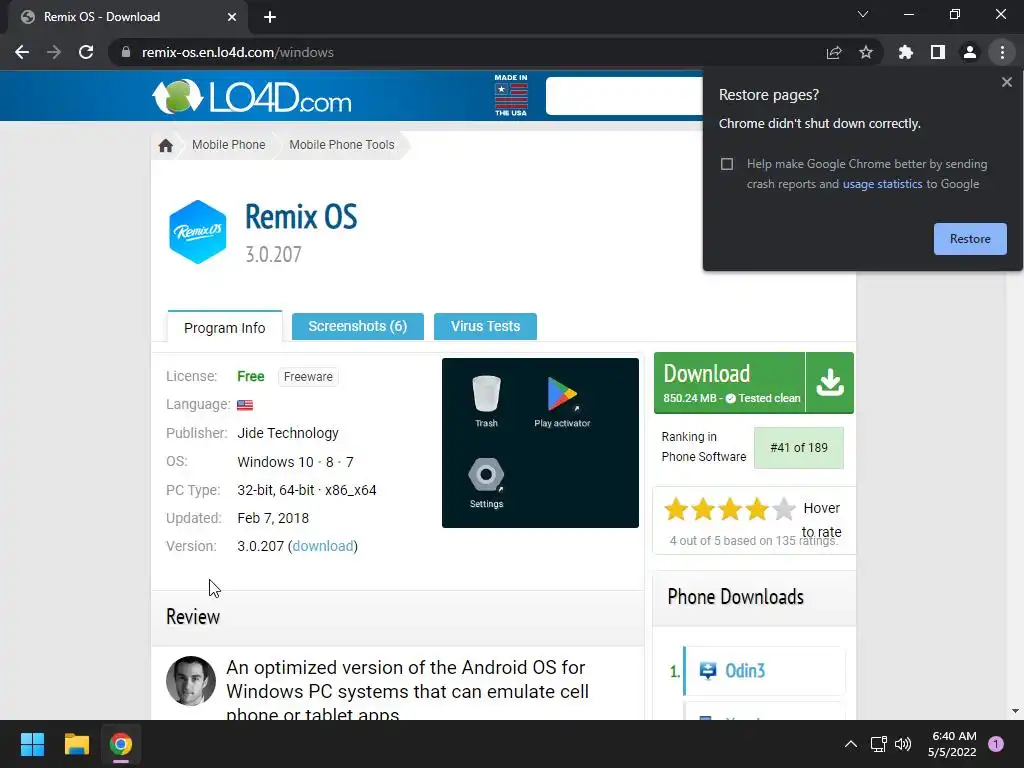The width and height of the screenshot is (1024, 768).
Task: Open the usage statistics link
Action: 882,184
